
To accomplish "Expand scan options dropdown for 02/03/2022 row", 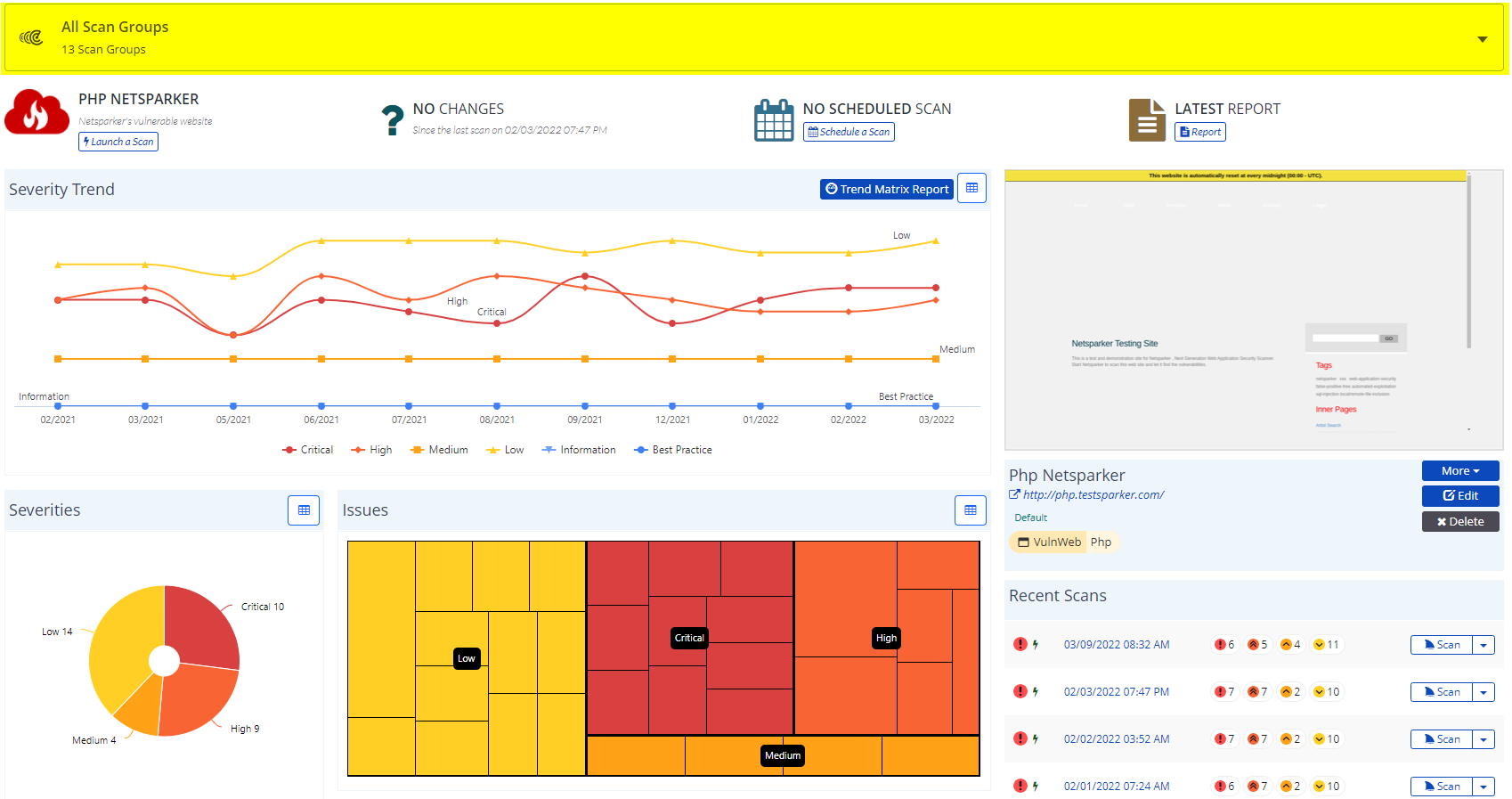I will (1484, 692).
